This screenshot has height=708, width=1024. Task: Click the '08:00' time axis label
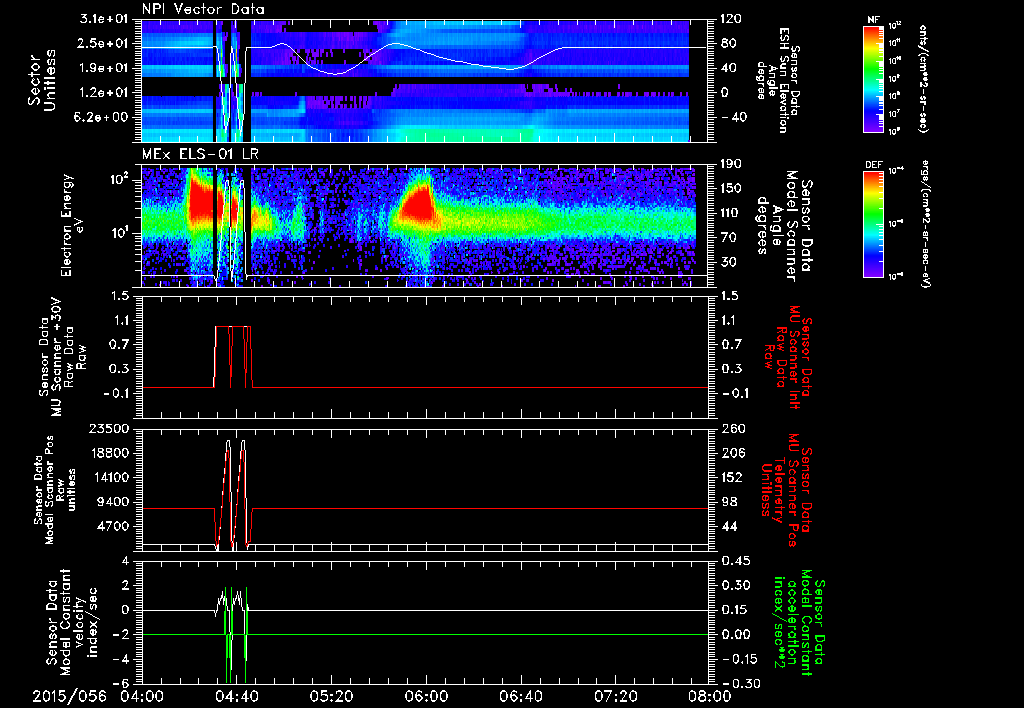pos(709,696)
